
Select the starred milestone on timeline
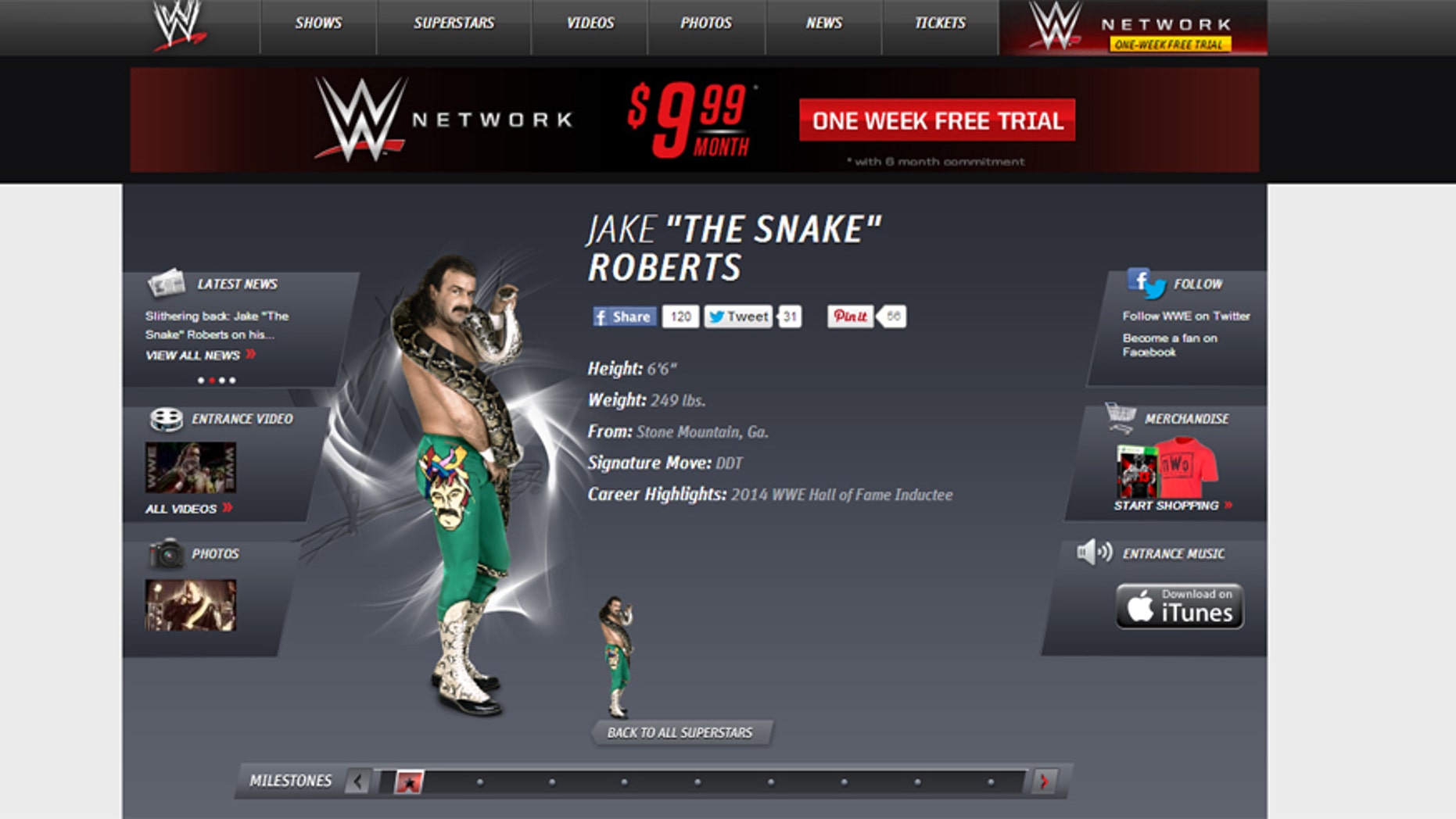(409, 781)
